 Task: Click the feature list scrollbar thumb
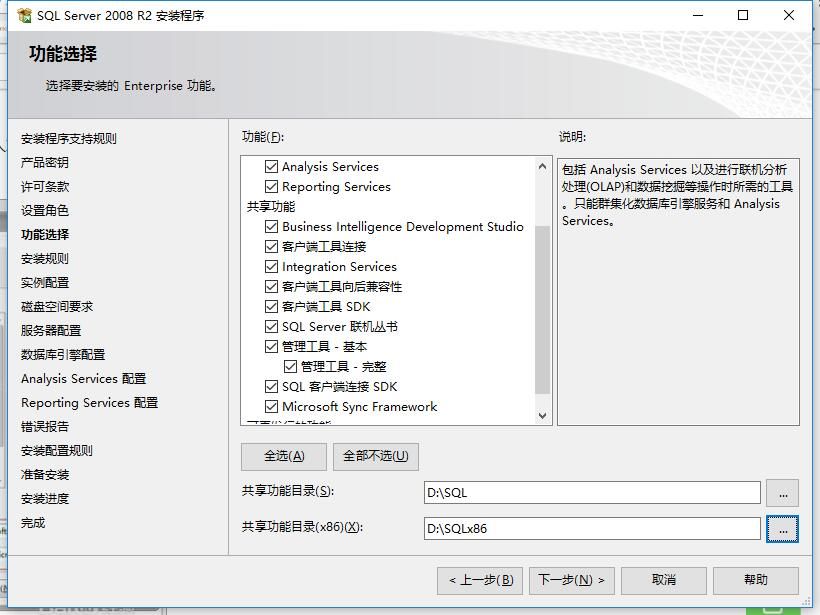542,310
